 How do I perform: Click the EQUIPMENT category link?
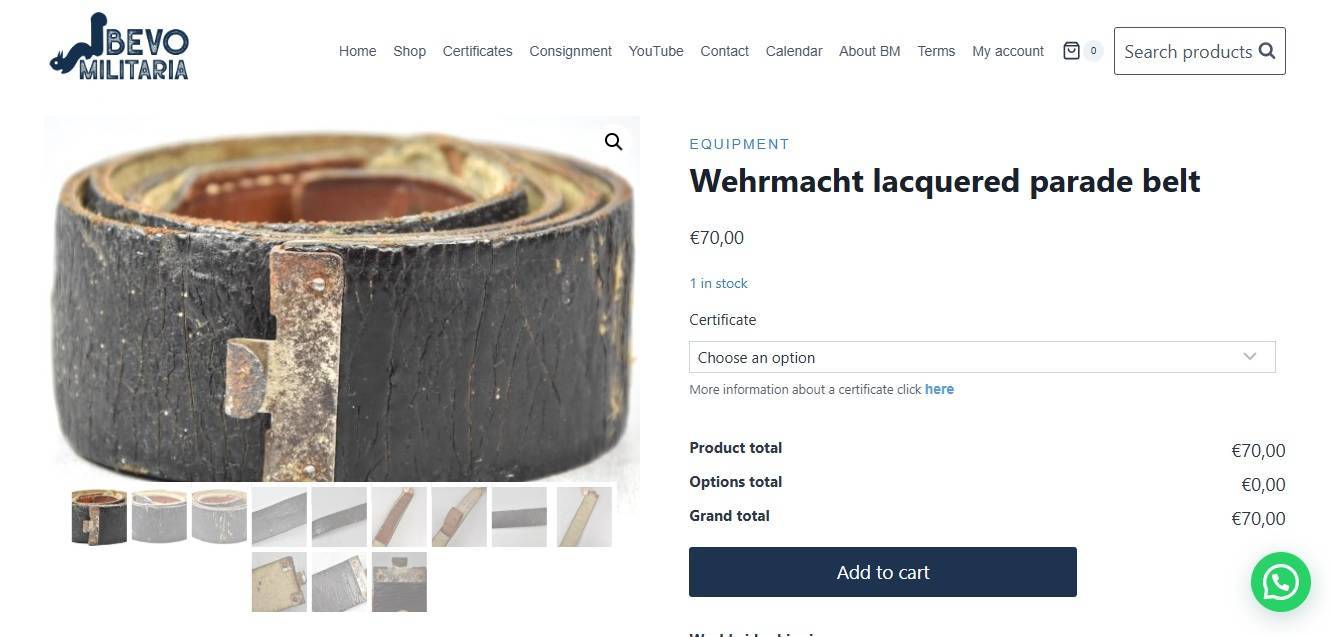click(x=739, y=144)
